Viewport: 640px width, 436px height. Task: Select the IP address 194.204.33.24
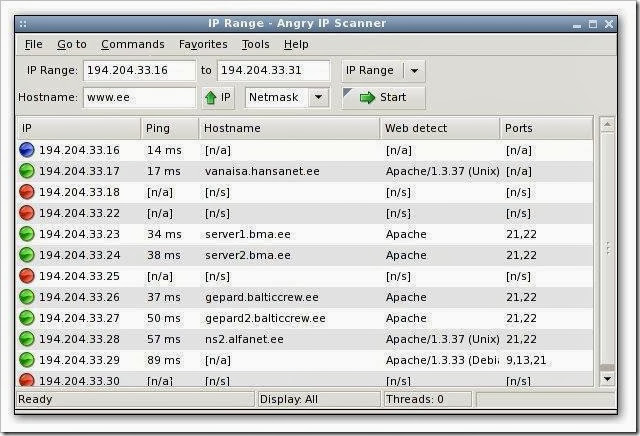(80, 255)
